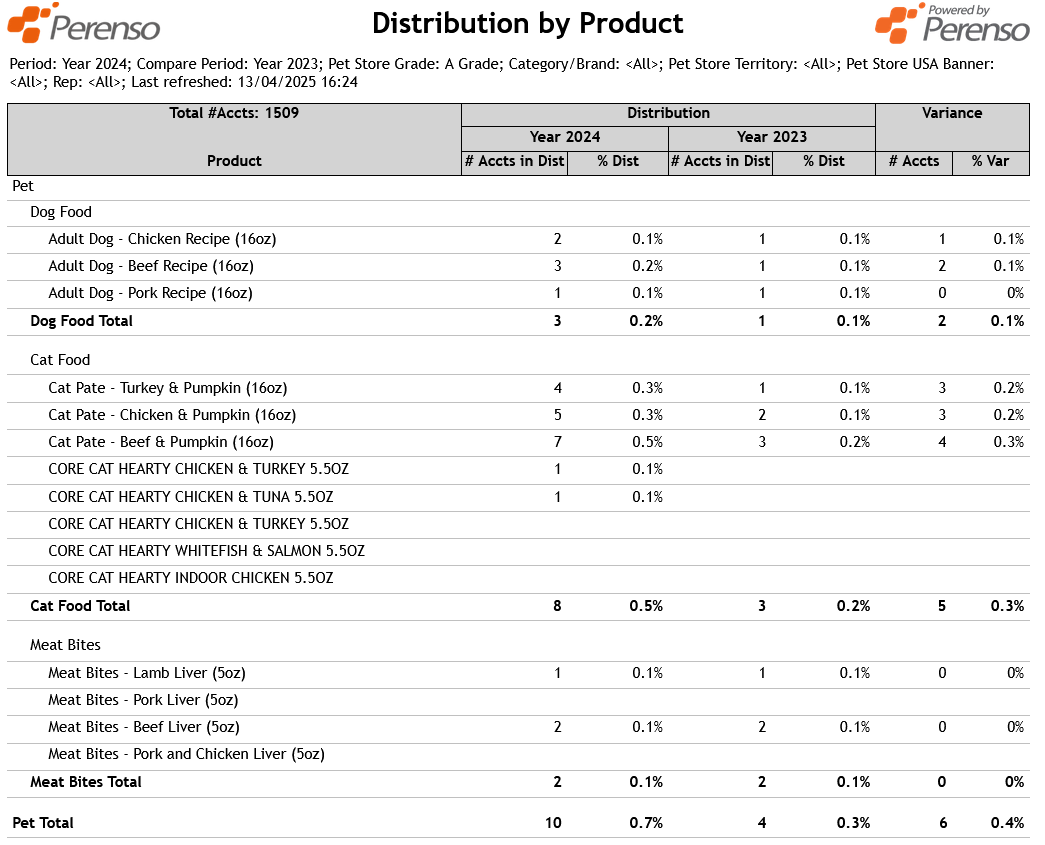Click the Total #Accts: 1509 header

click(x=234, y=113)
